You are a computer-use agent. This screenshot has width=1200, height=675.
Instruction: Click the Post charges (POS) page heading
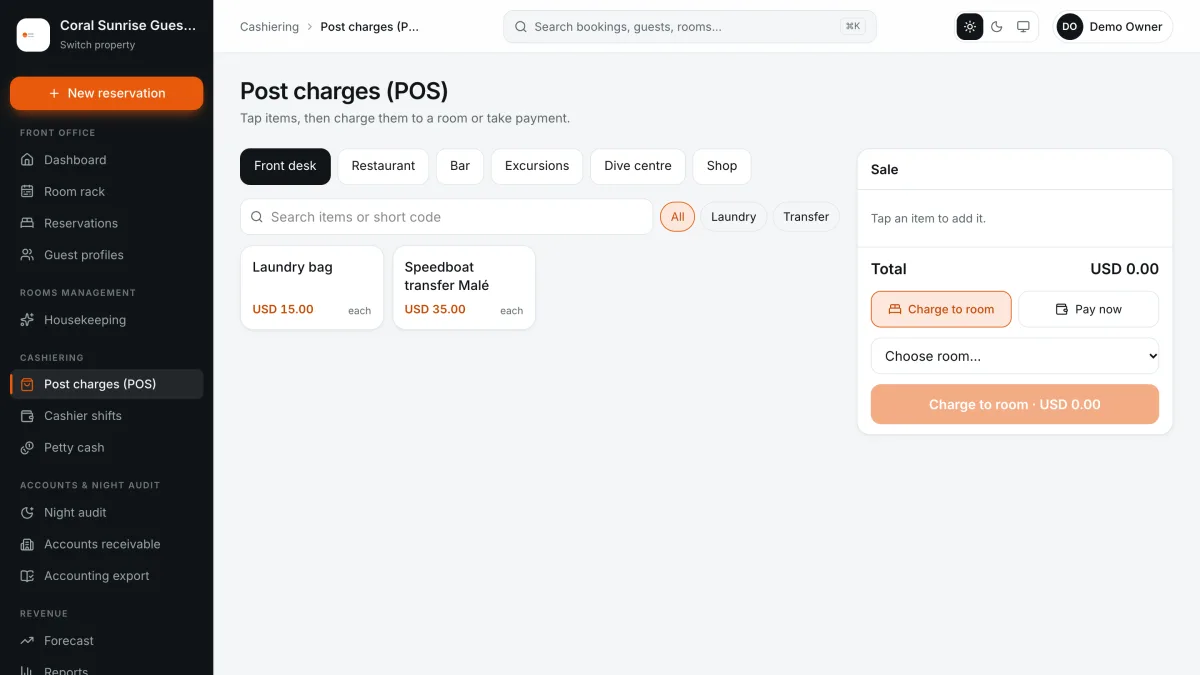344,91
